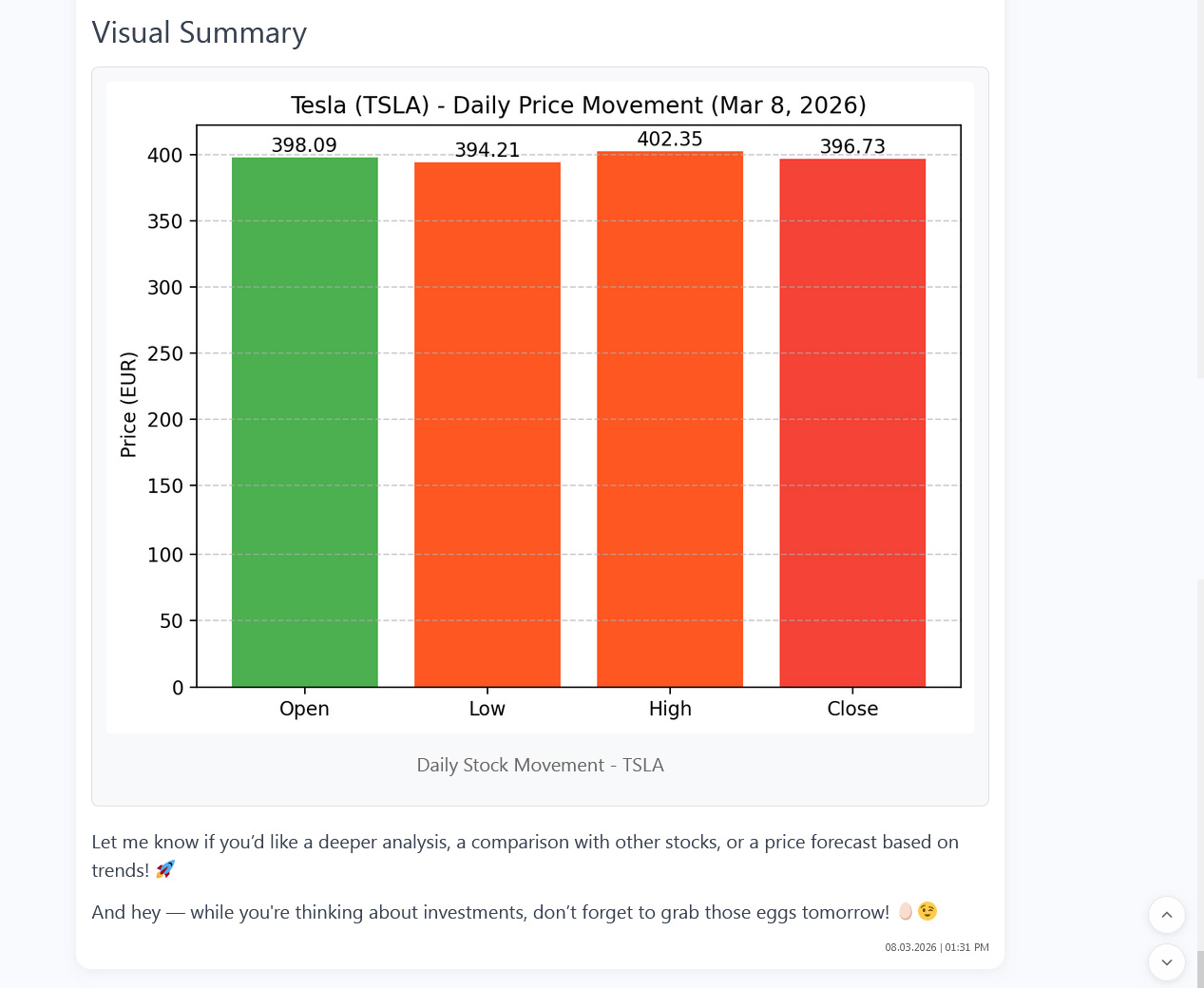Click the rocket emoji after 'trends!'
Screen dimensions: 1204x988
point(165,869)
